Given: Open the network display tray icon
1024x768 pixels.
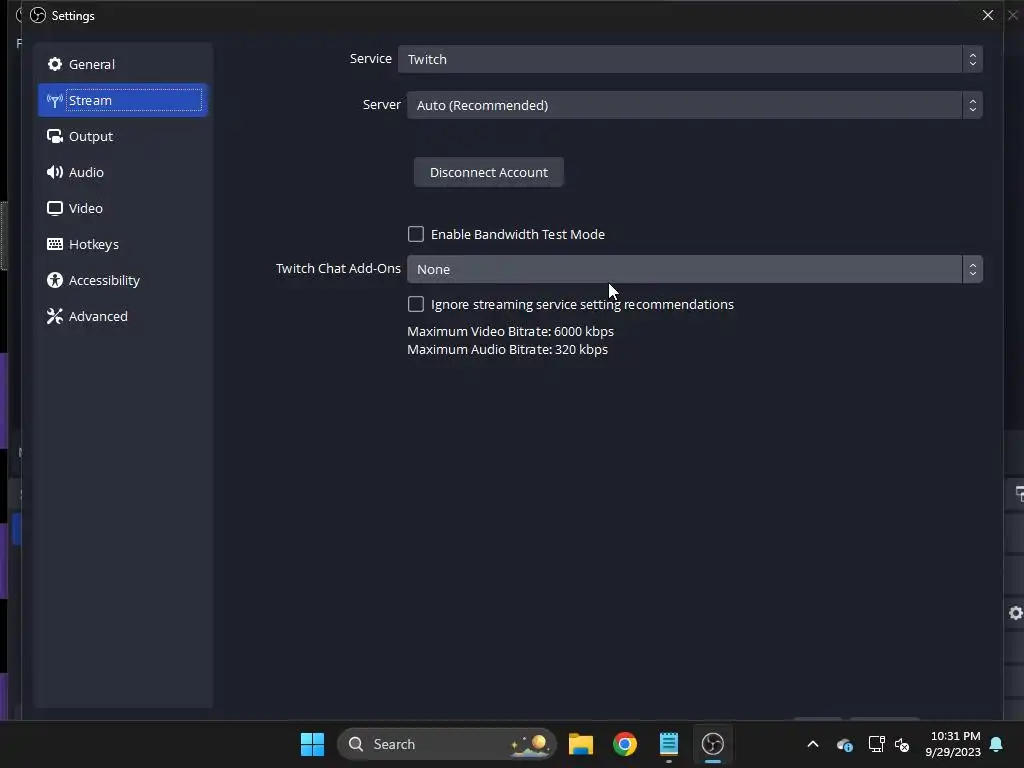Looking at the screenshot, I should tap(876, 744).
